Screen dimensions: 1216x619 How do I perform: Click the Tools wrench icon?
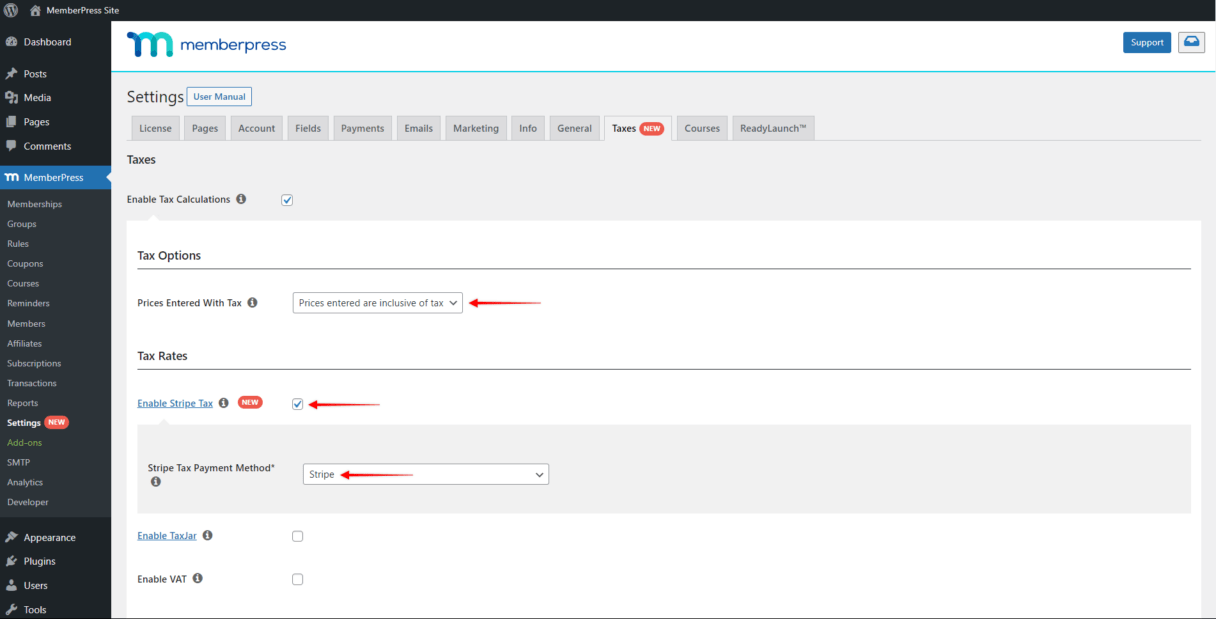tap(11, 609)
